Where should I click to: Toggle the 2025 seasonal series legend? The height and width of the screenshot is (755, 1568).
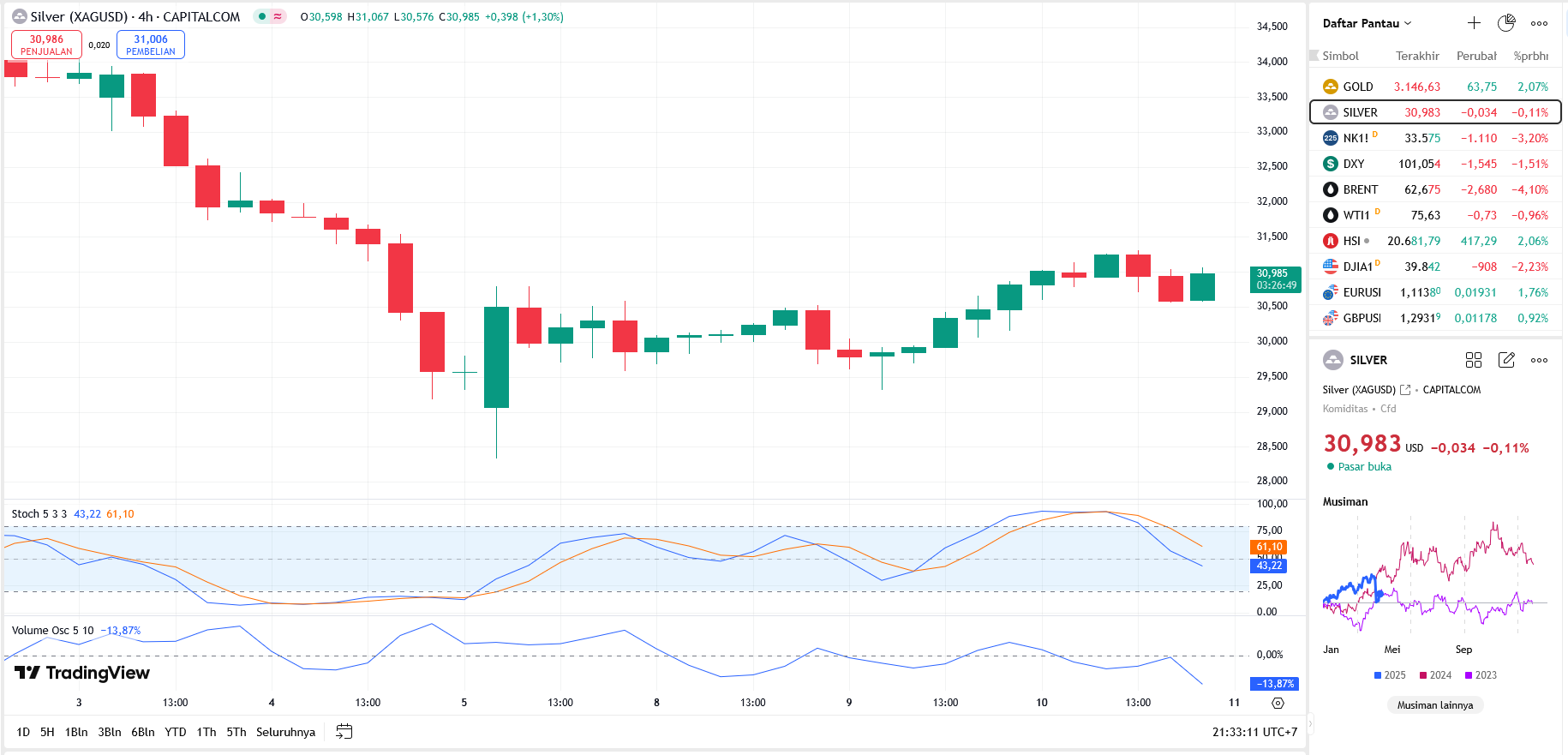click(x=1389, y=675)
